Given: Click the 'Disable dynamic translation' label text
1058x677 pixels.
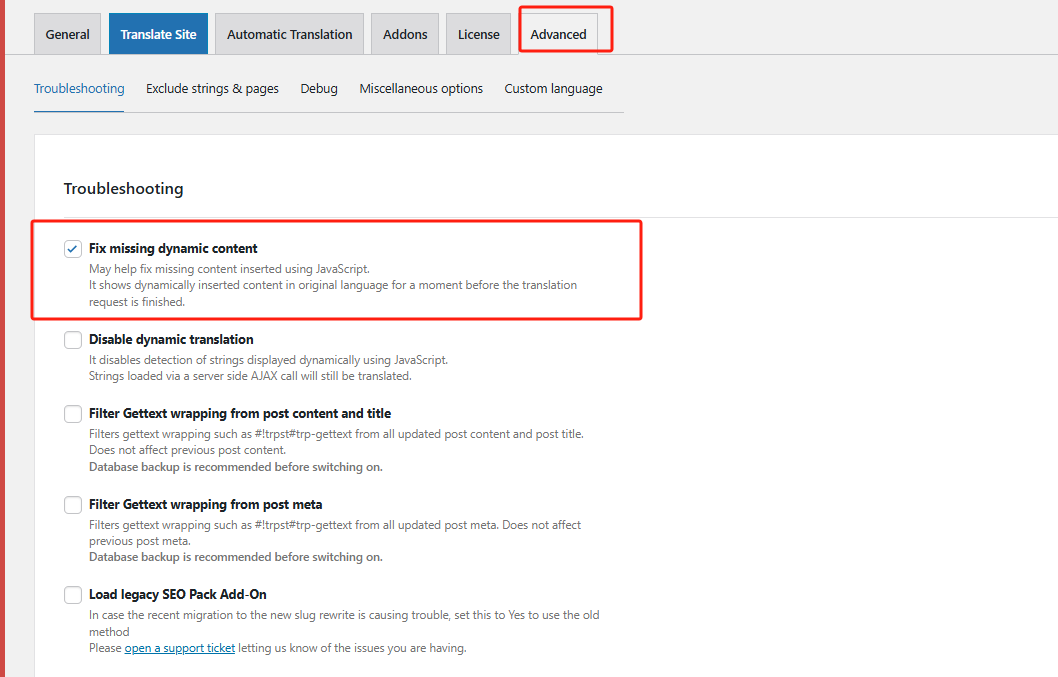Looking at the screenshot, I should 171,340.
